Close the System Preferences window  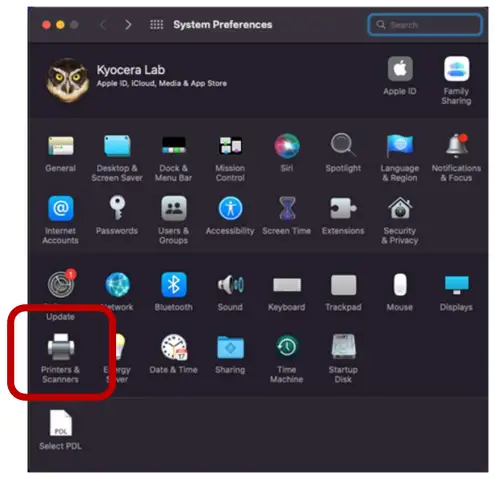coord(46,25)
